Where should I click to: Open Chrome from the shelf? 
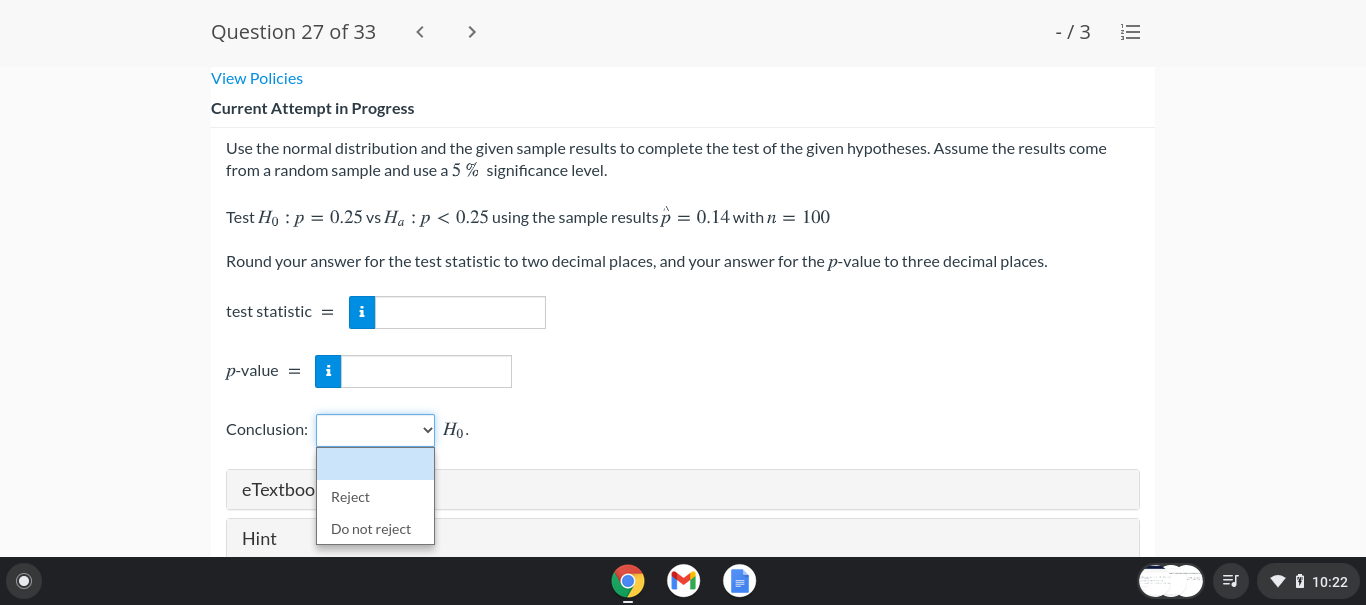pyautogui.click(x=628, y=581)
